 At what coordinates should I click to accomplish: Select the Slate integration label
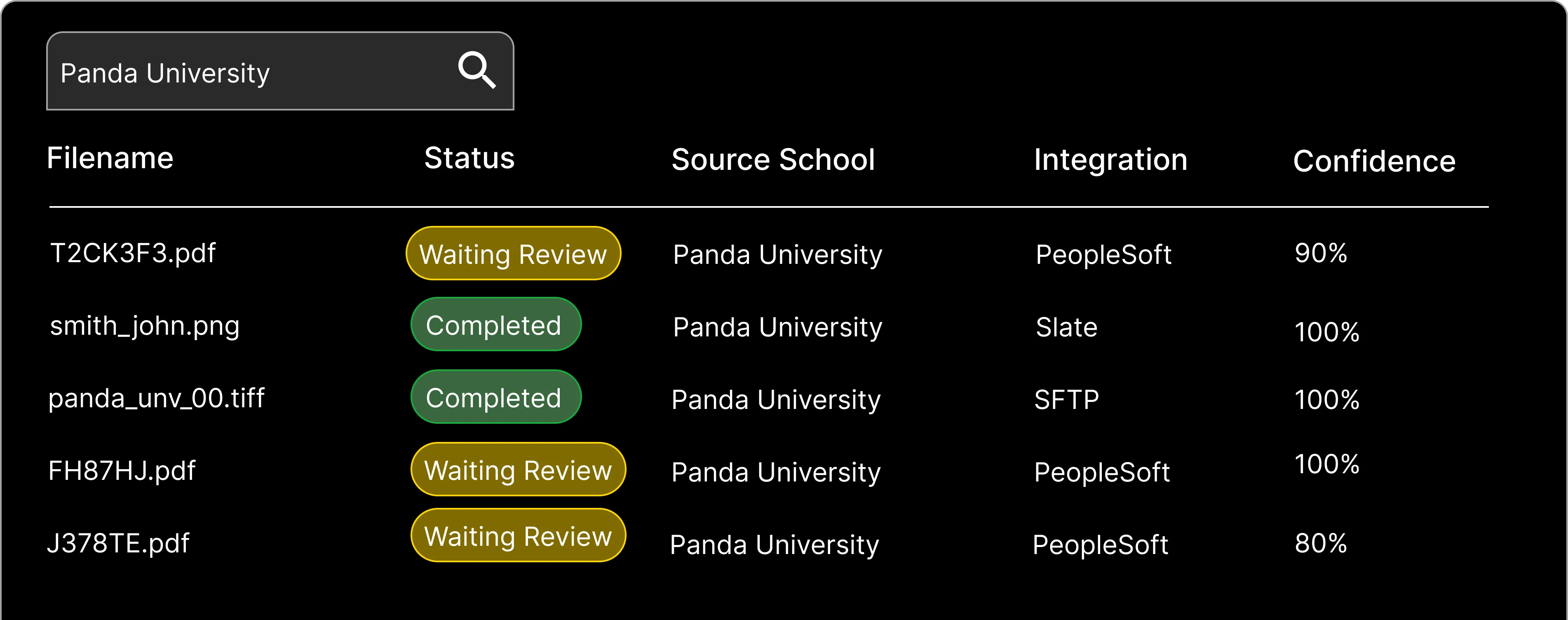[1065, 327]
